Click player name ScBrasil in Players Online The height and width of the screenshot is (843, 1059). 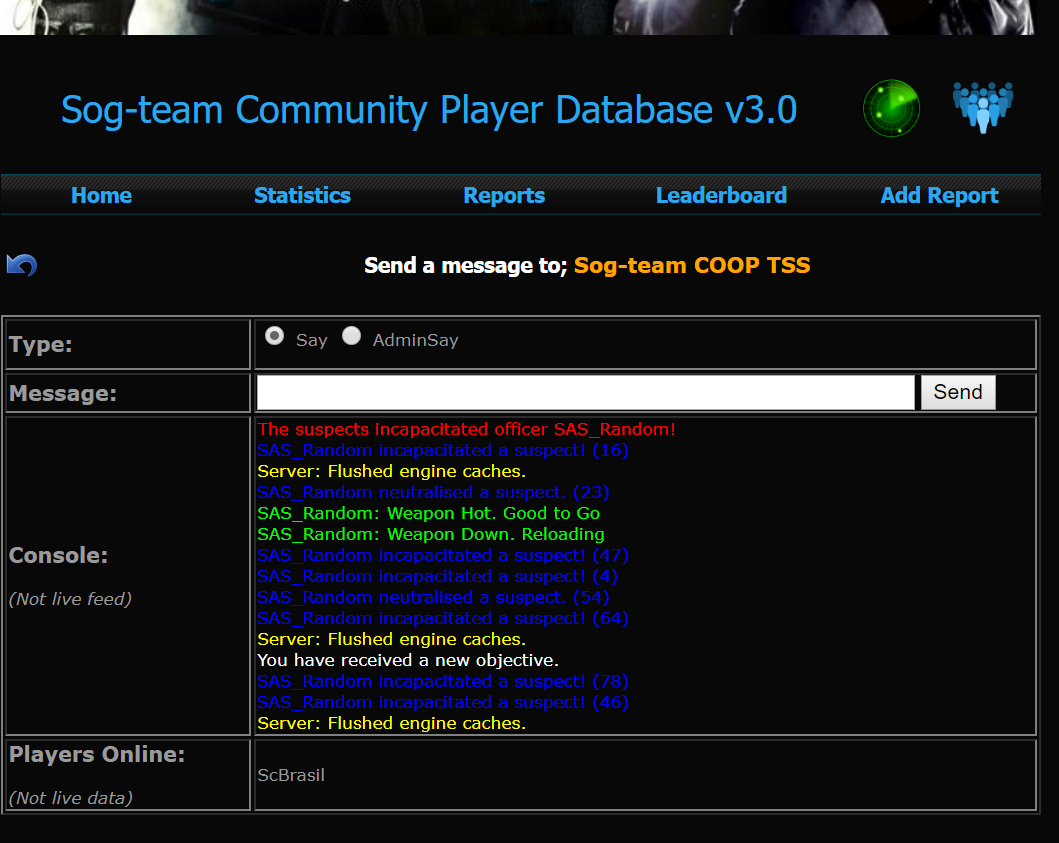pyautogui.click(x=291, y=775)
